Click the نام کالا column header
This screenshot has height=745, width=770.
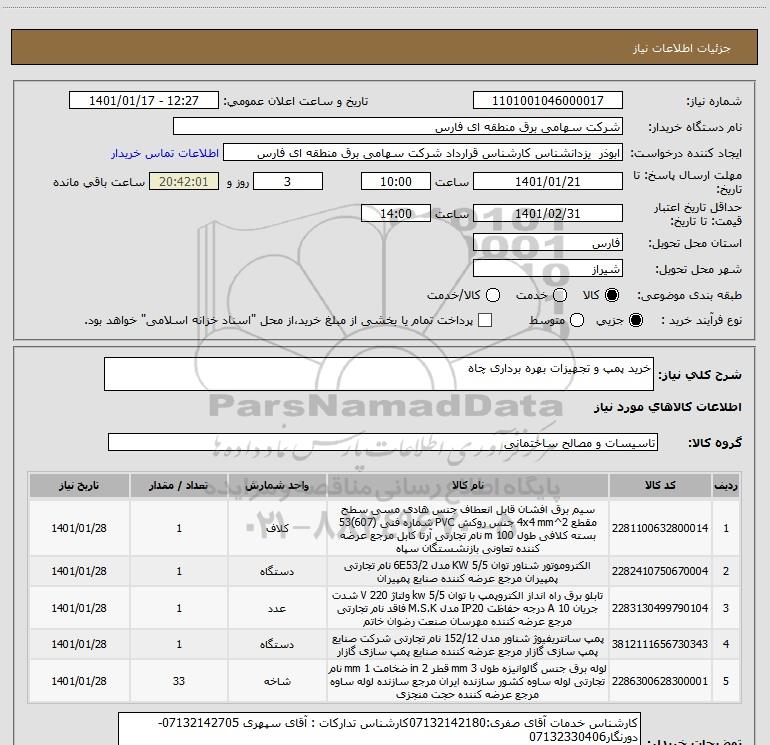point(468,485)
